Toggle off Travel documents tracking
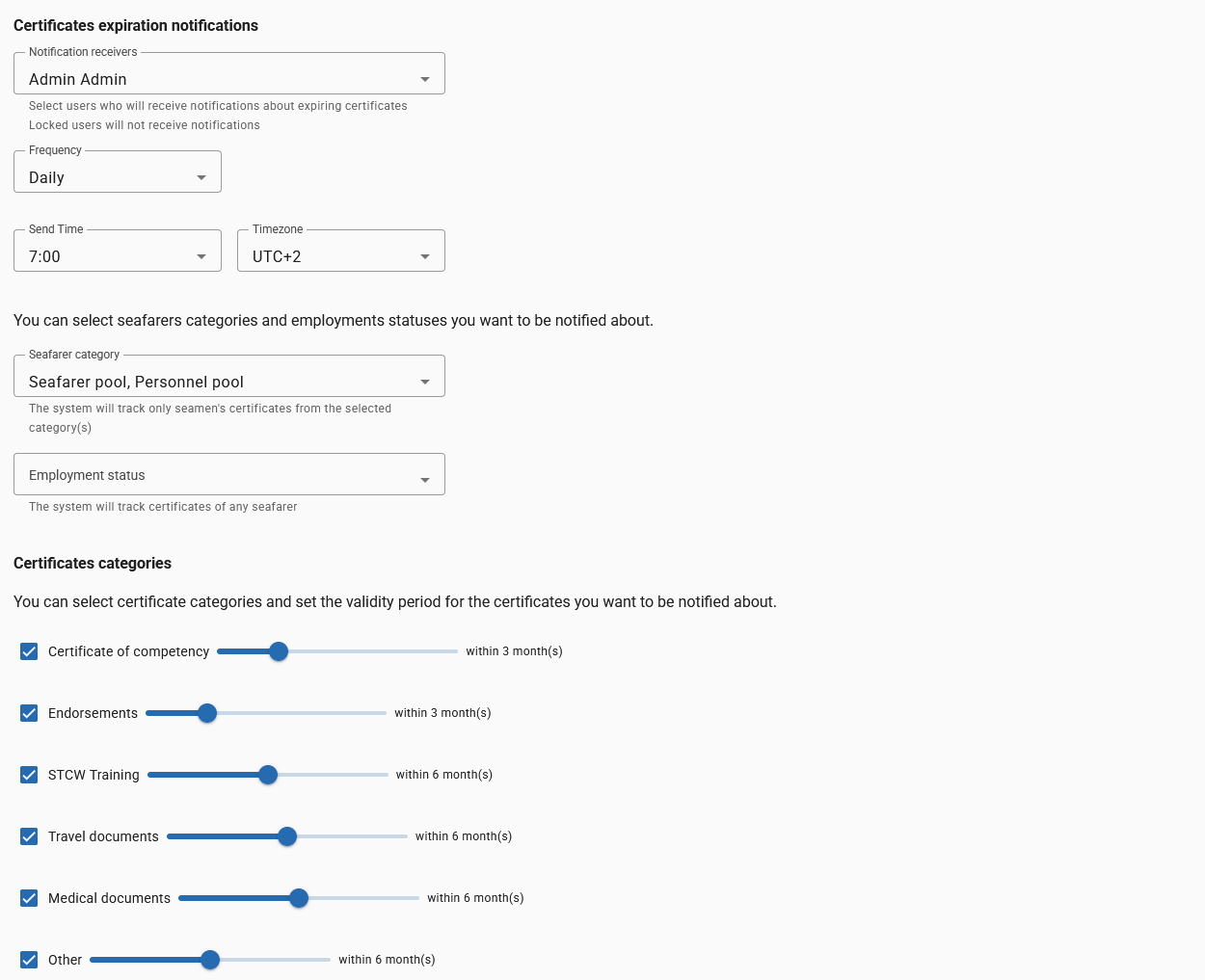The width and height of the screenshot is (1205, 980). pyautogui.click(x=29, y=836)
